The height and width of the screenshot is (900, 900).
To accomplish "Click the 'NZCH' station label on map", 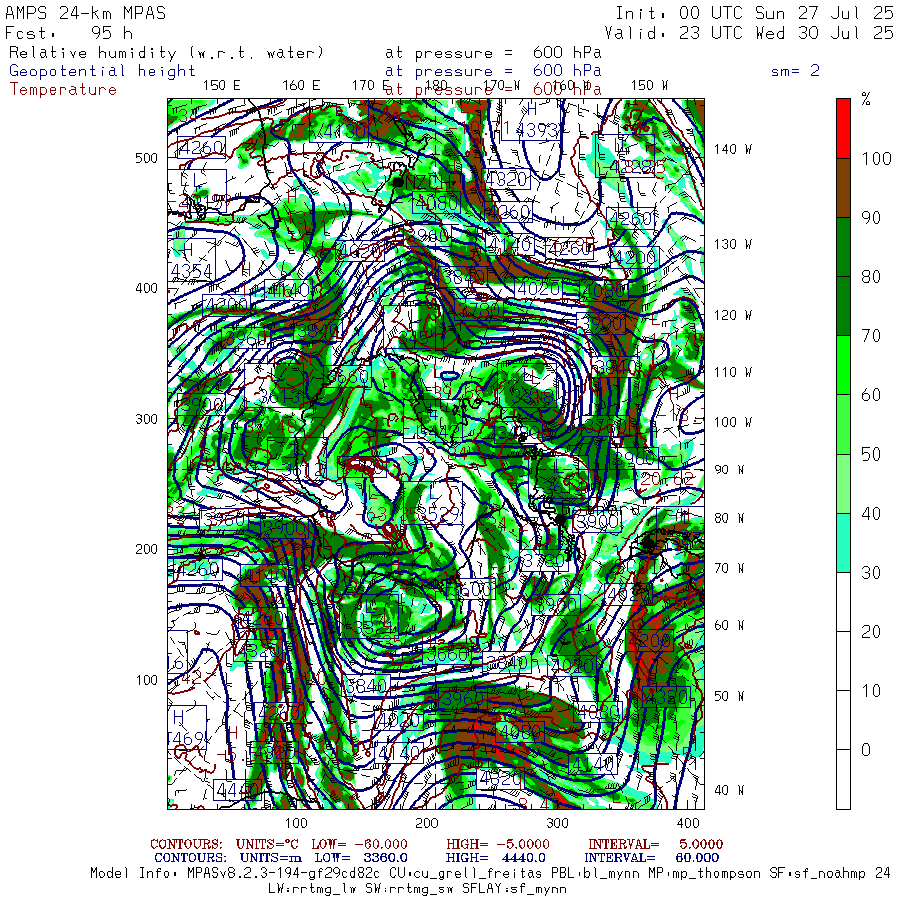I will (x=429, y=183).
